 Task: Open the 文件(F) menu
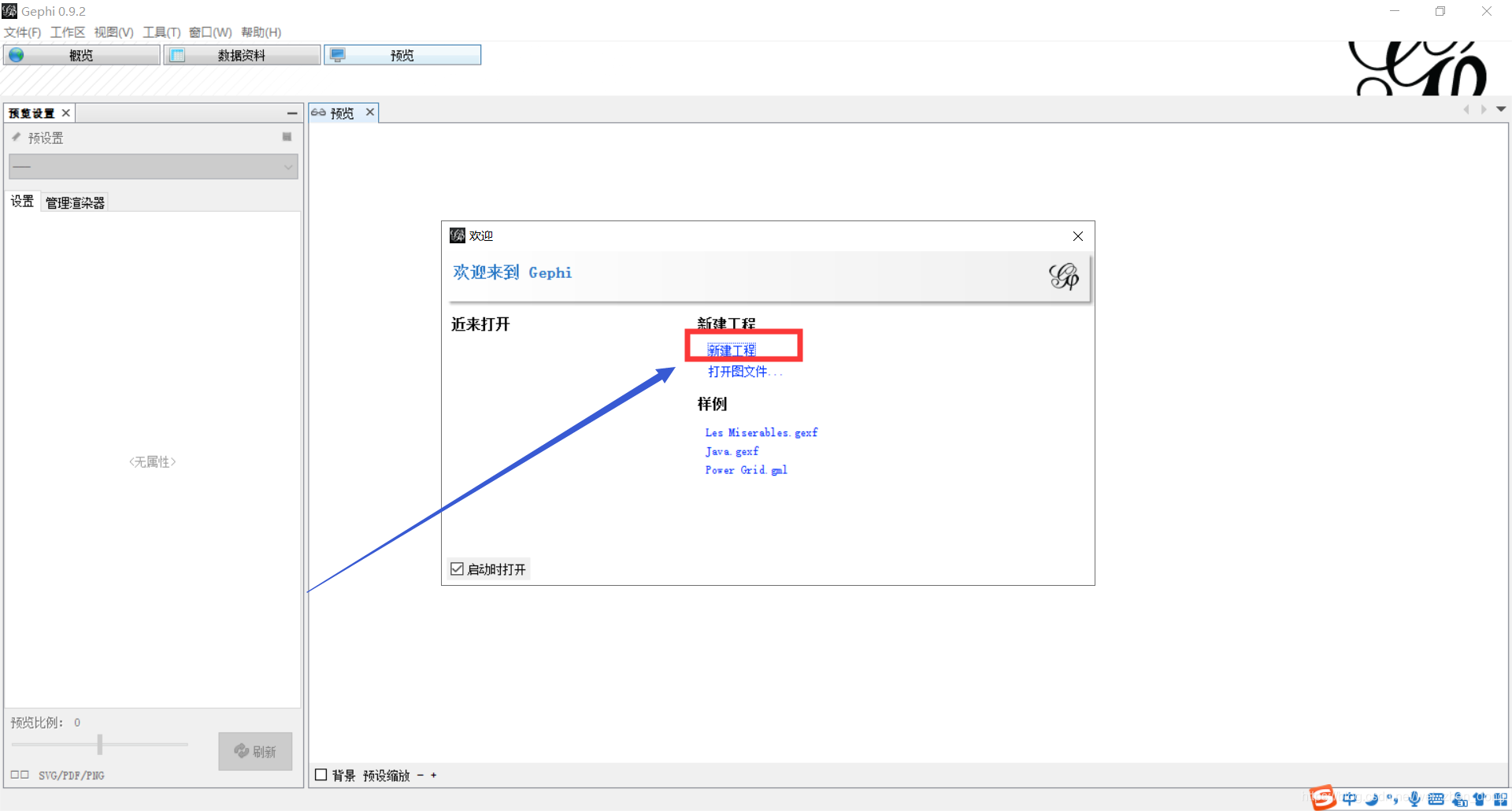click(x=22, y=32)
